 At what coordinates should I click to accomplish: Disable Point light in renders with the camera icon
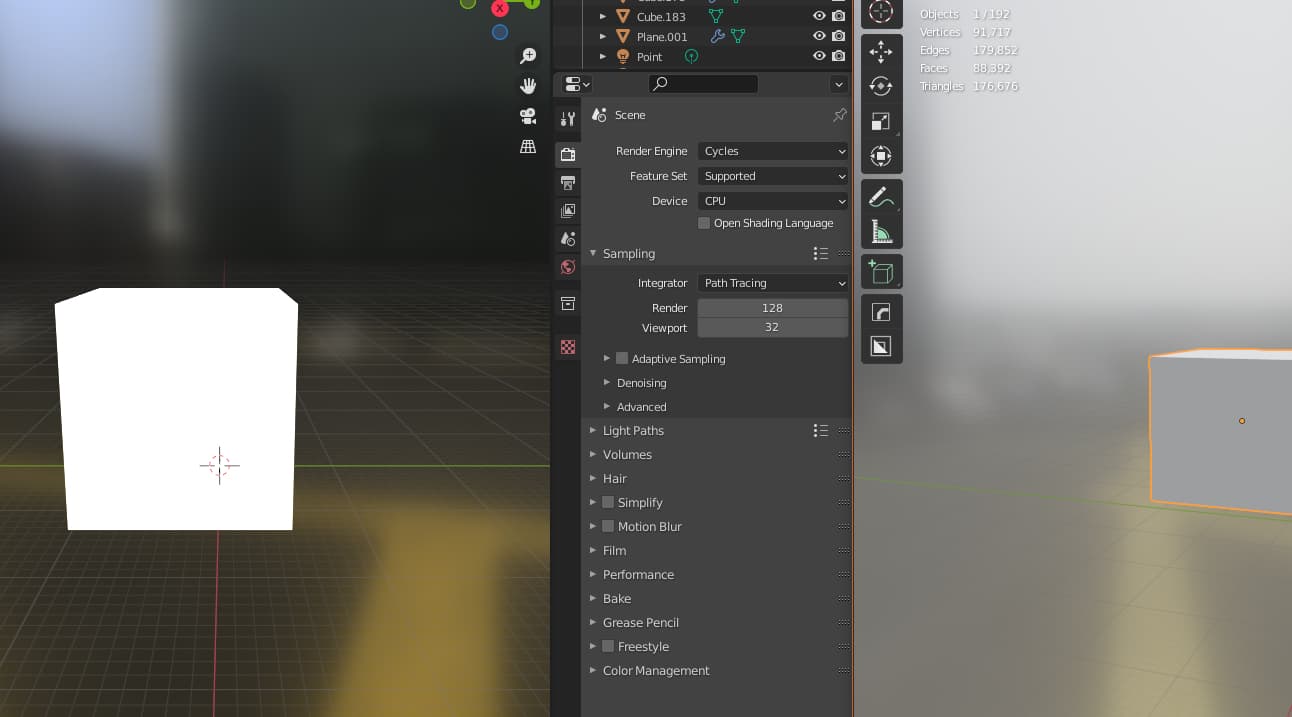838,56
